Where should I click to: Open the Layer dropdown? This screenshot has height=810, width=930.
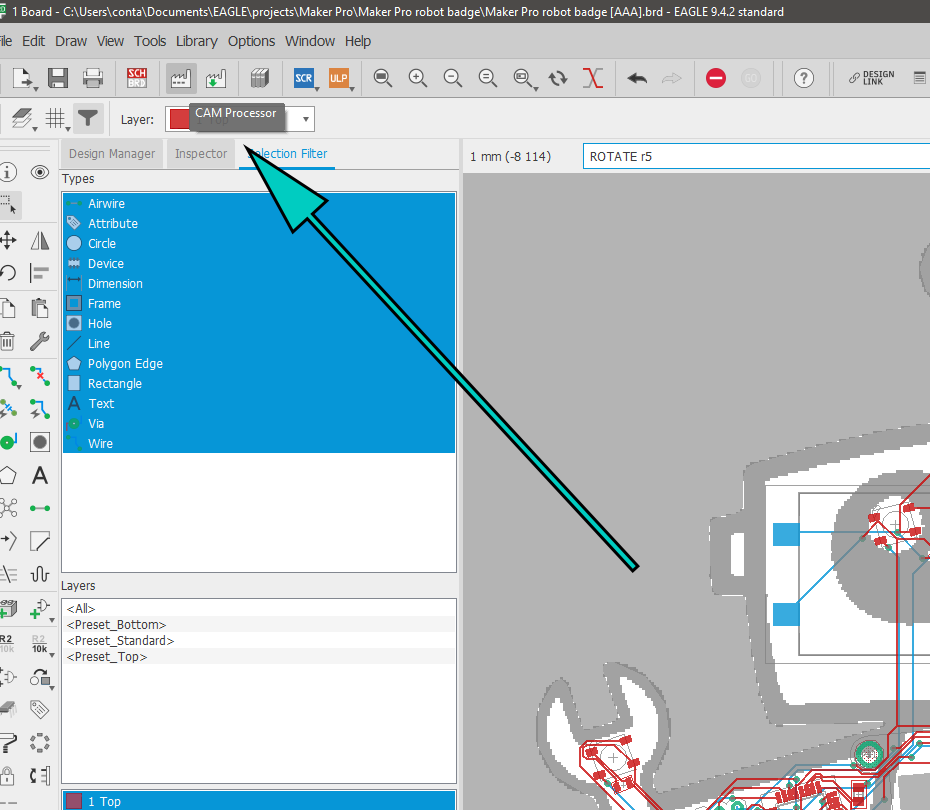306,120
